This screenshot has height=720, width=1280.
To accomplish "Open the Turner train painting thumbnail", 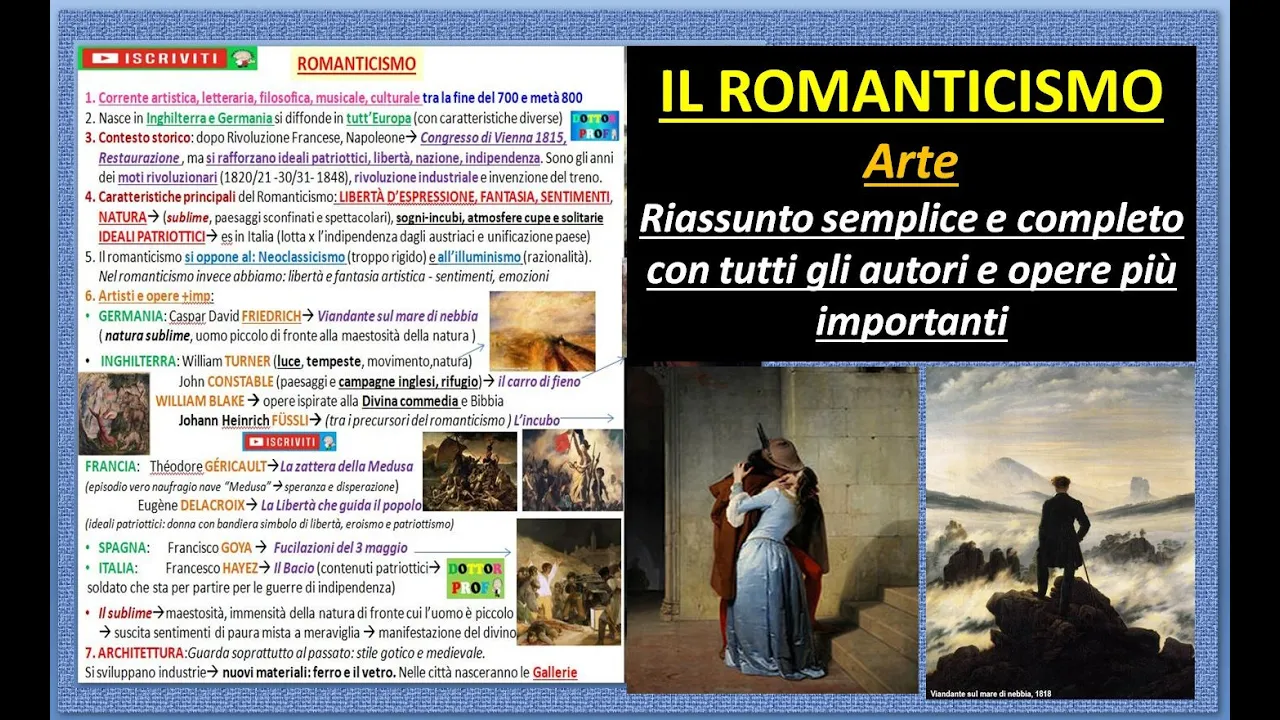I will click(x=542, y=332).
